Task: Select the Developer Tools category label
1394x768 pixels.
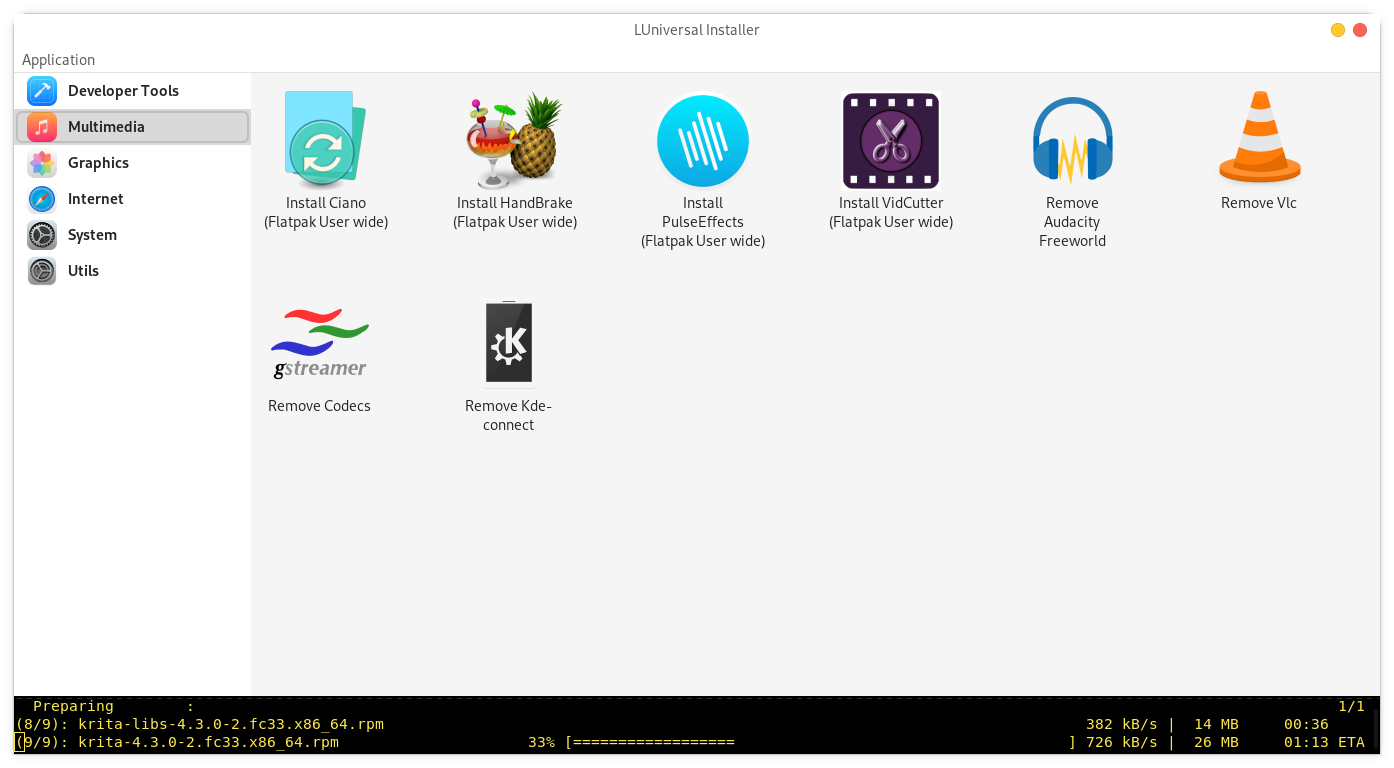Action: [123, 91]
